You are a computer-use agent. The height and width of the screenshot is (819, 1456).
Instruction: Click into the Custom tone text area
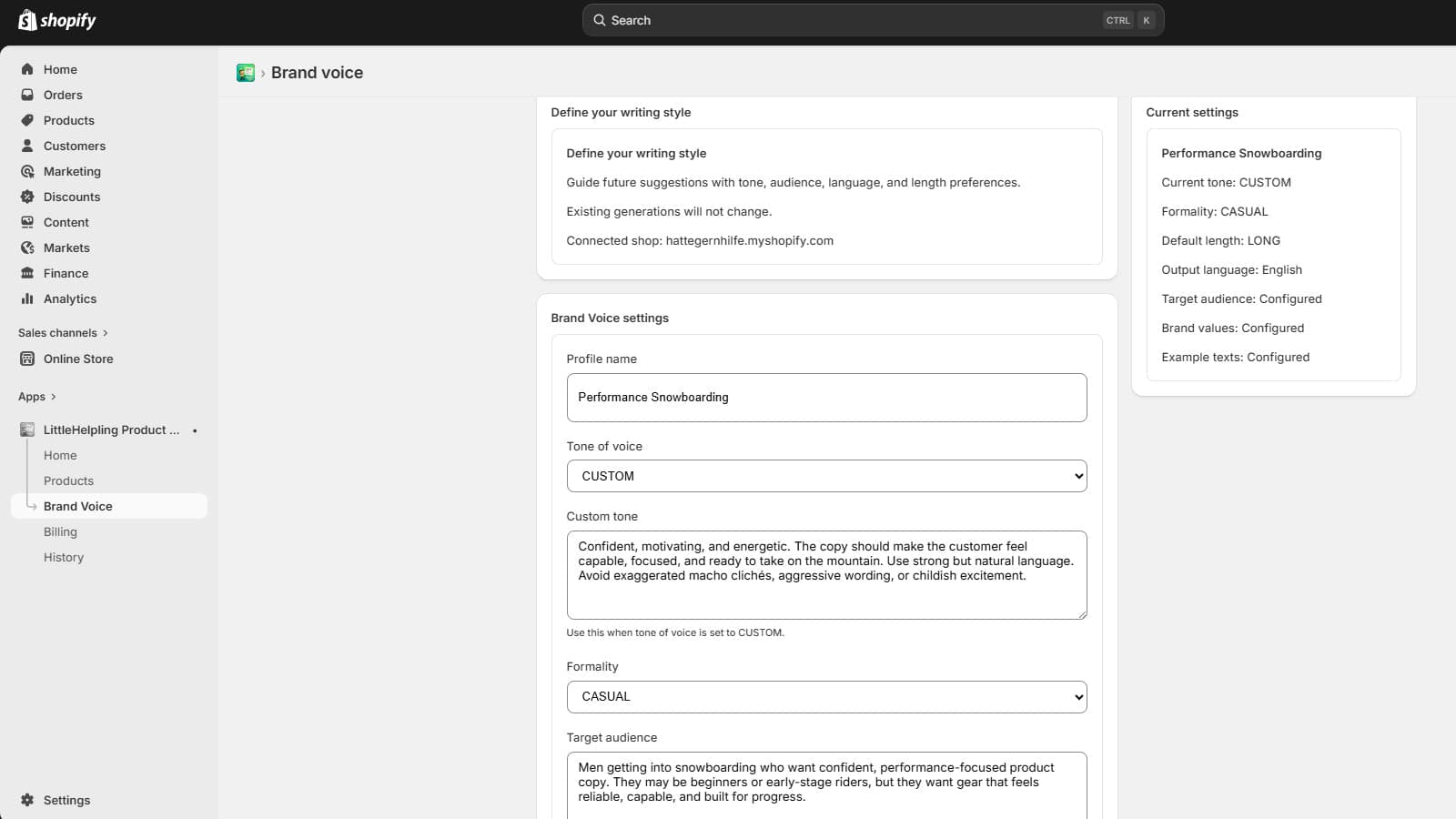[x=826, y=575]
